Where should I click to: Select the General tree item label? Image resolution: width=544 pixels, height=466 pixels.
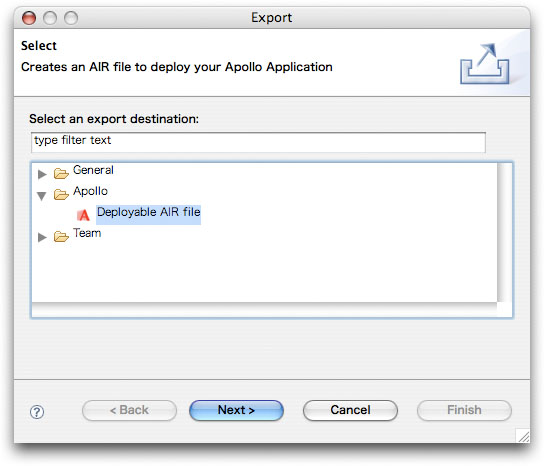pos(93,170)
